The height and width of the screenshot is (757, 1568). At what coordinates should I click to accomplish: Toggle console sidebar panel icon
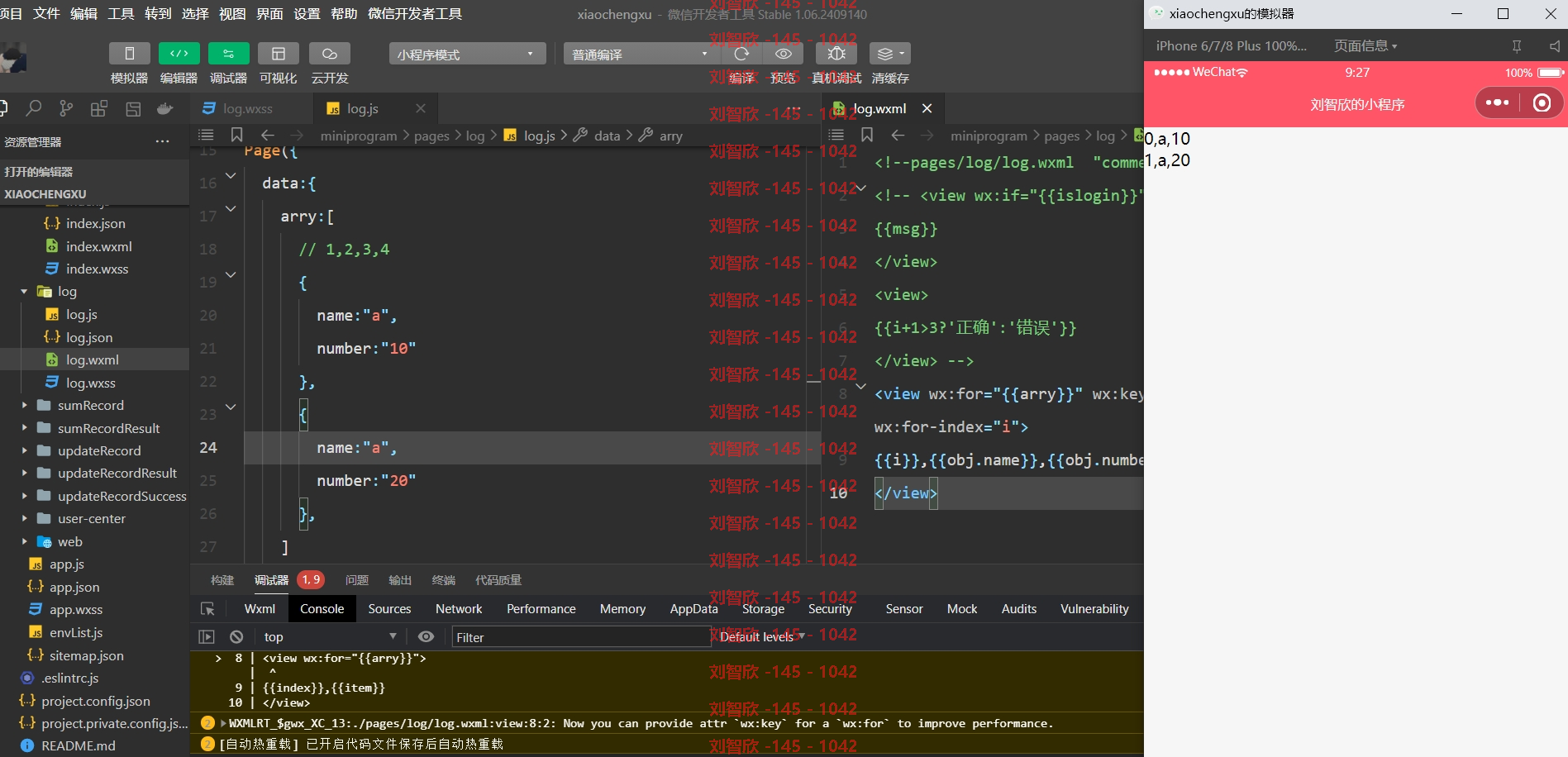[207, 637]
